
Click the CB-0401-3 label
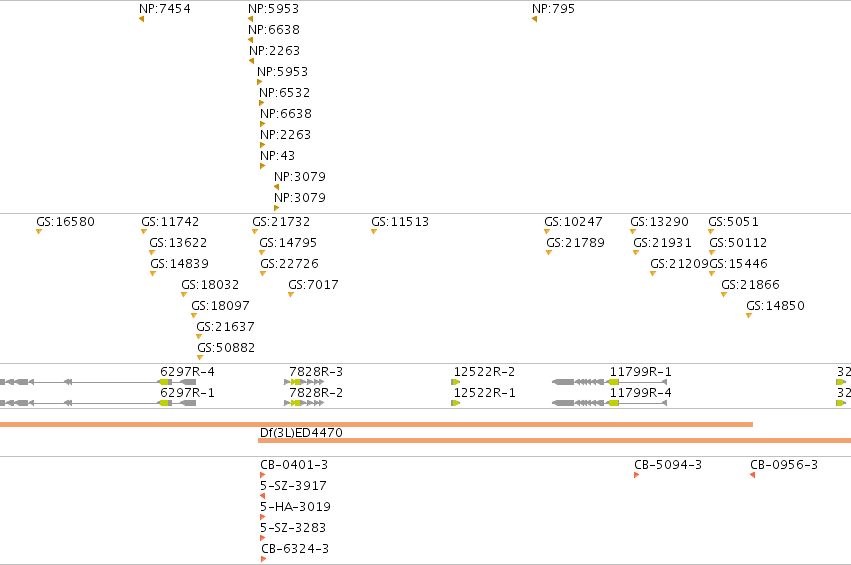(x=294, y=465)
